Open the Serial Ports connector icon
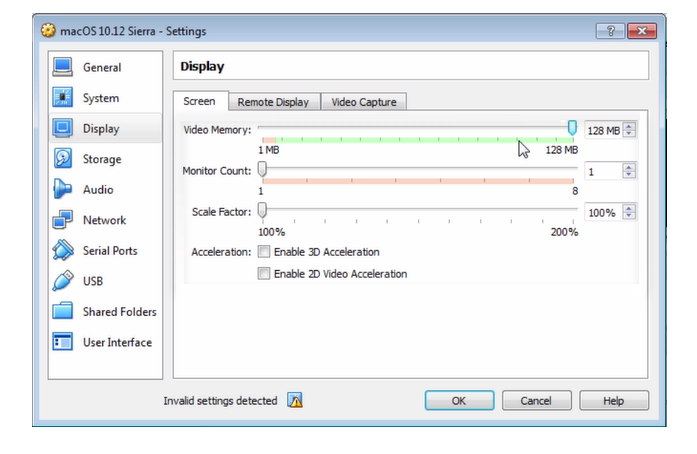Screen dimensions: 697x454 pyautogui.click(x=62, y=250)
